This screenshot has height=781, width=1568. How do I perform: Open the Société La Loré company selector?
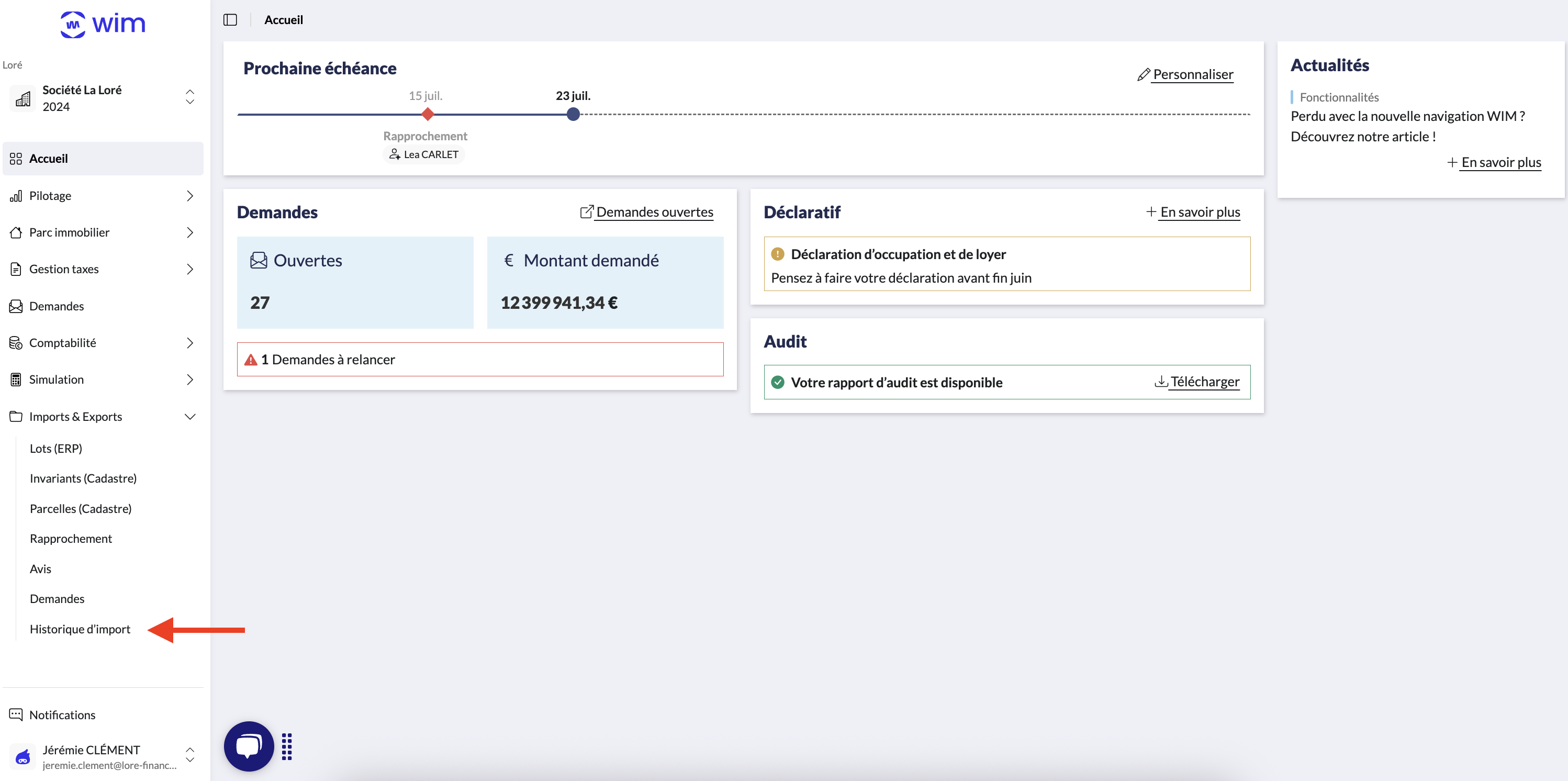tap(189, 97)
